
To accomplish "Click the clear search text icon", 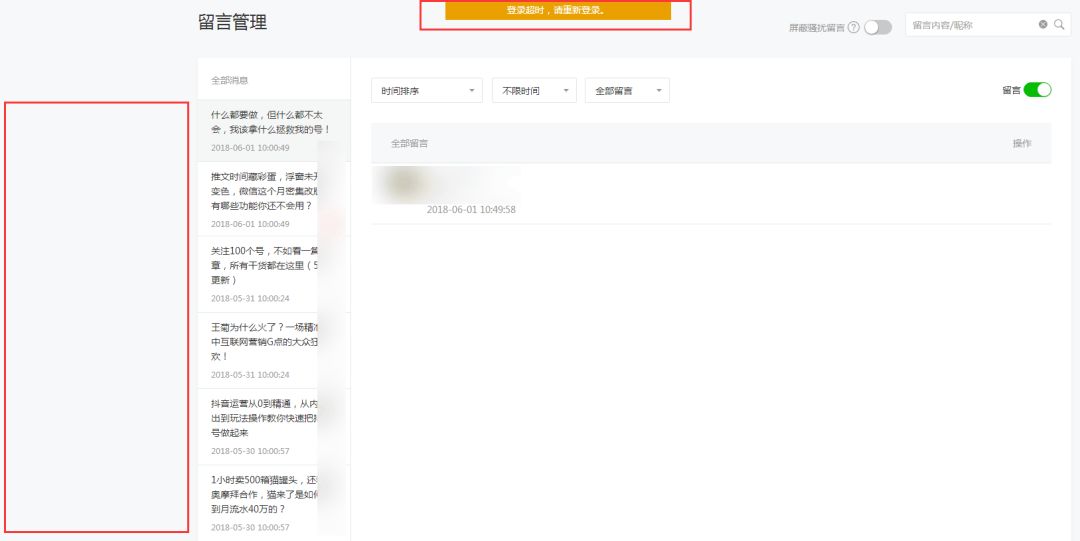I will pyautogui.click(x=1043, y=25).
